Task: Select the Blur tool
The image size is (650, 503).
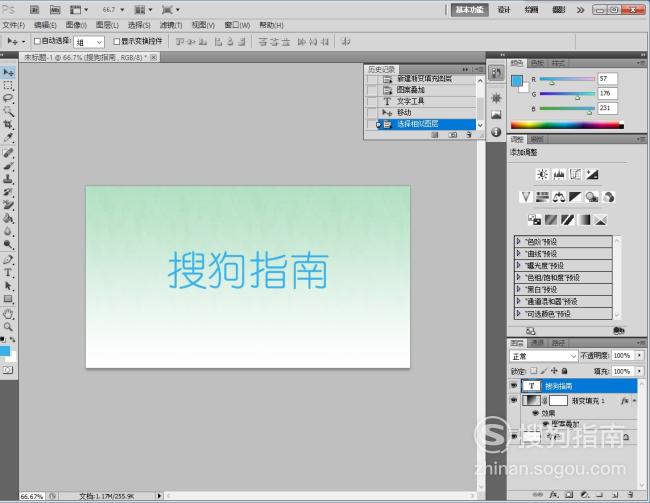Action: [8, 231]
